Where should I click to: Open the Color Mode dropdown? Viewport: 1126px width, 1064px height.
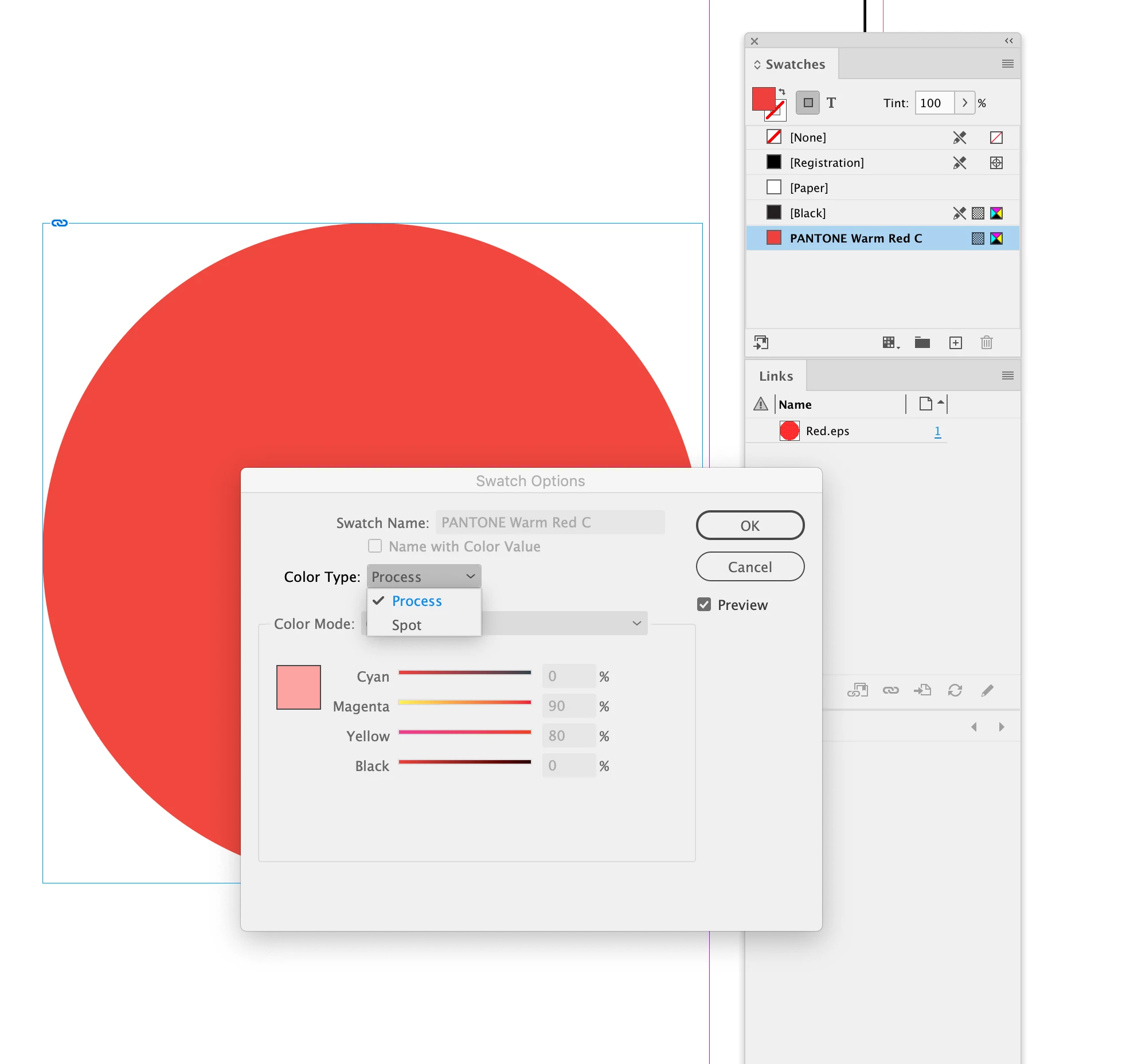tap(636, 623)
